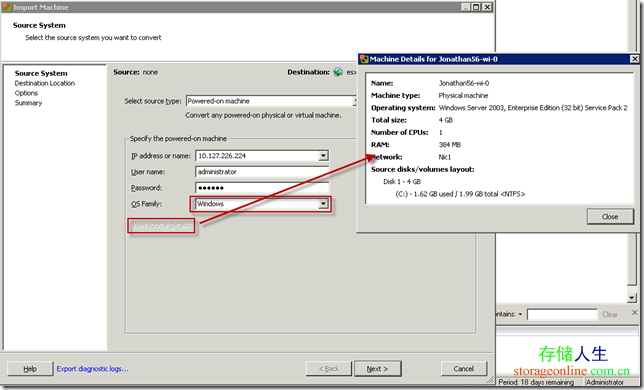Click the C: volume 1.62 GB used line
The image size is (644, 390).
coord(460,194)
